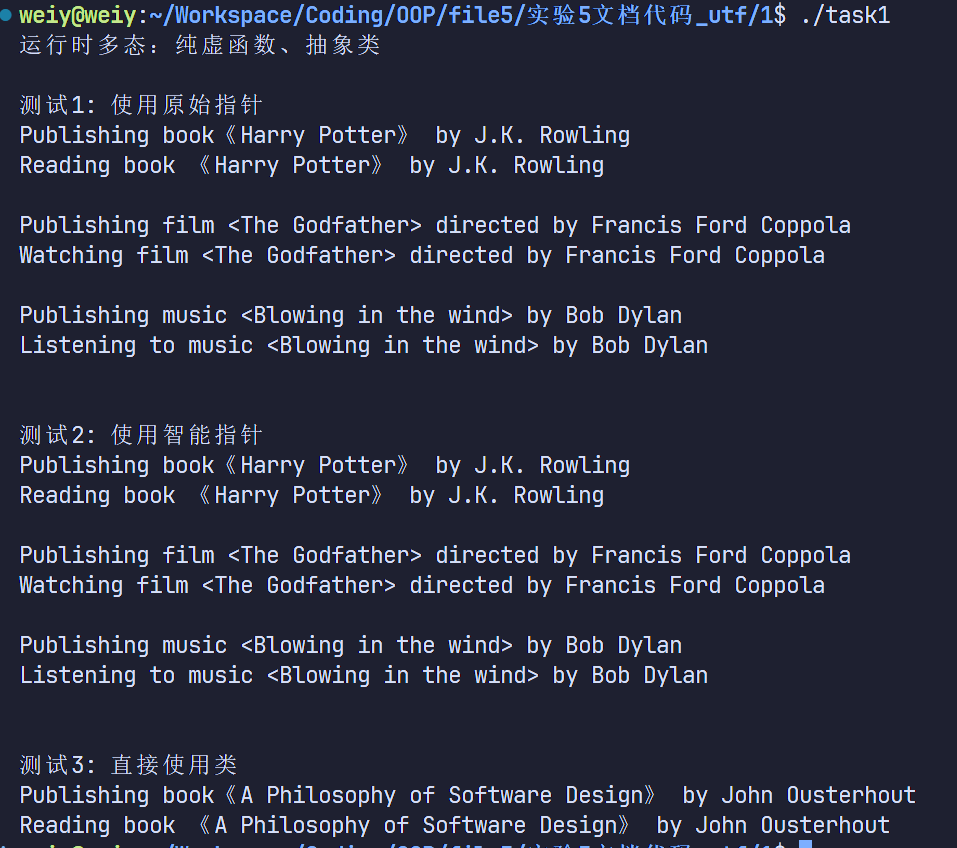The width and height of the screenshot is (957, 848).
Task: Click 'Watching film <The Godfather>' line under 测试1
Action: (422, 255)
